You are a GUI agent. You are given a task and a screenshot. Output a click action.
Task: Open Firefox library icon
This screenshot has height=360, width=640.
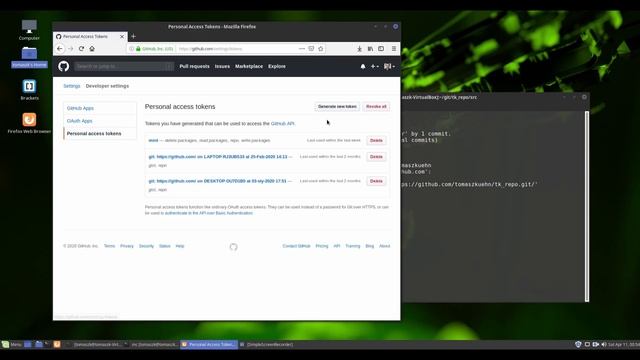click(x=370, y=49)
